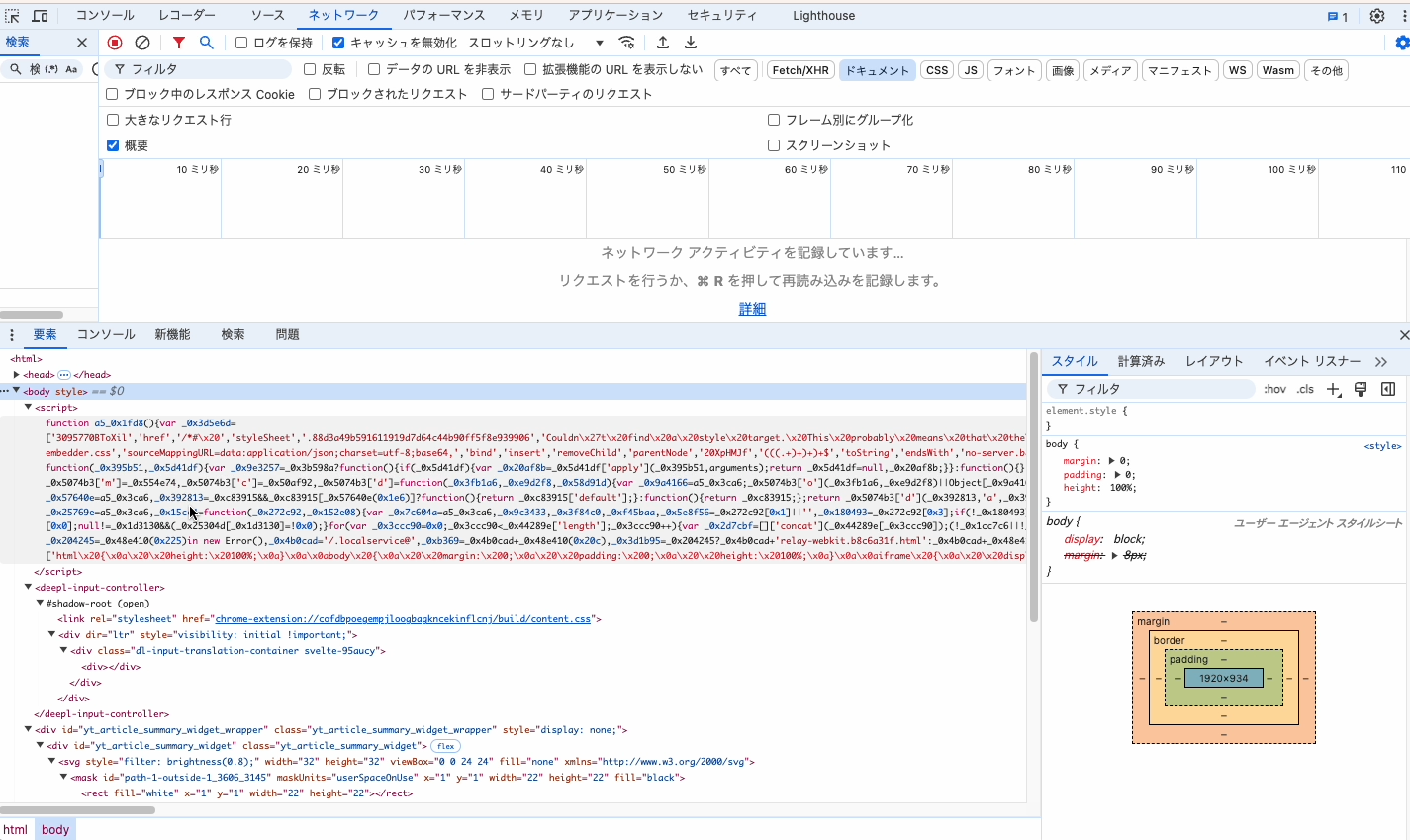1410x840 pixels.
Task: Check フレーム別にグループ化 option
Action: point(774,120)
